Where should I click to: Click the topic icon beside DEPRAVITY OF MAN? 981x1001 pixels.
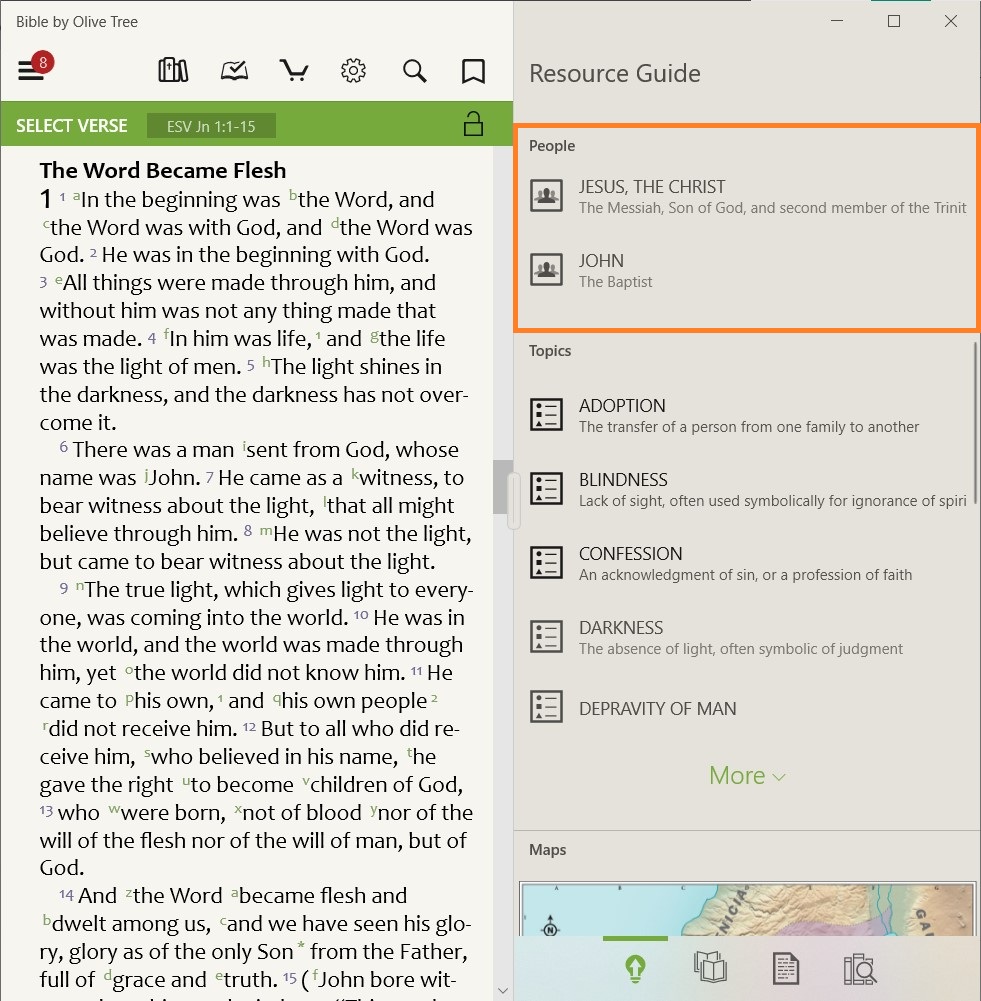pyautogui.click(x=546, y=707)
